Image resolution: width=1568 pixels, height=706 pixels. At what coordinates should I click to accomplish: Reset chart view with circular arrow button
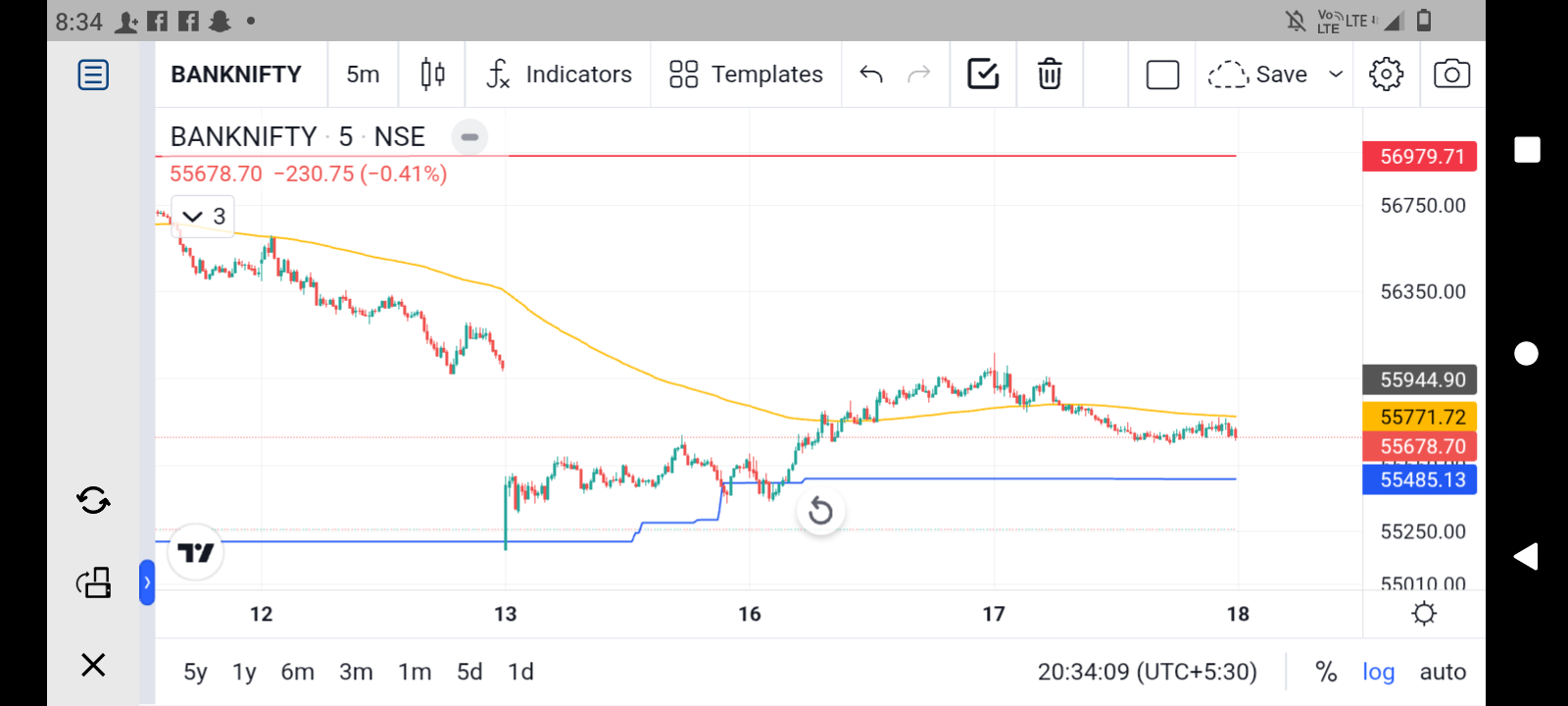coord(821,511)
